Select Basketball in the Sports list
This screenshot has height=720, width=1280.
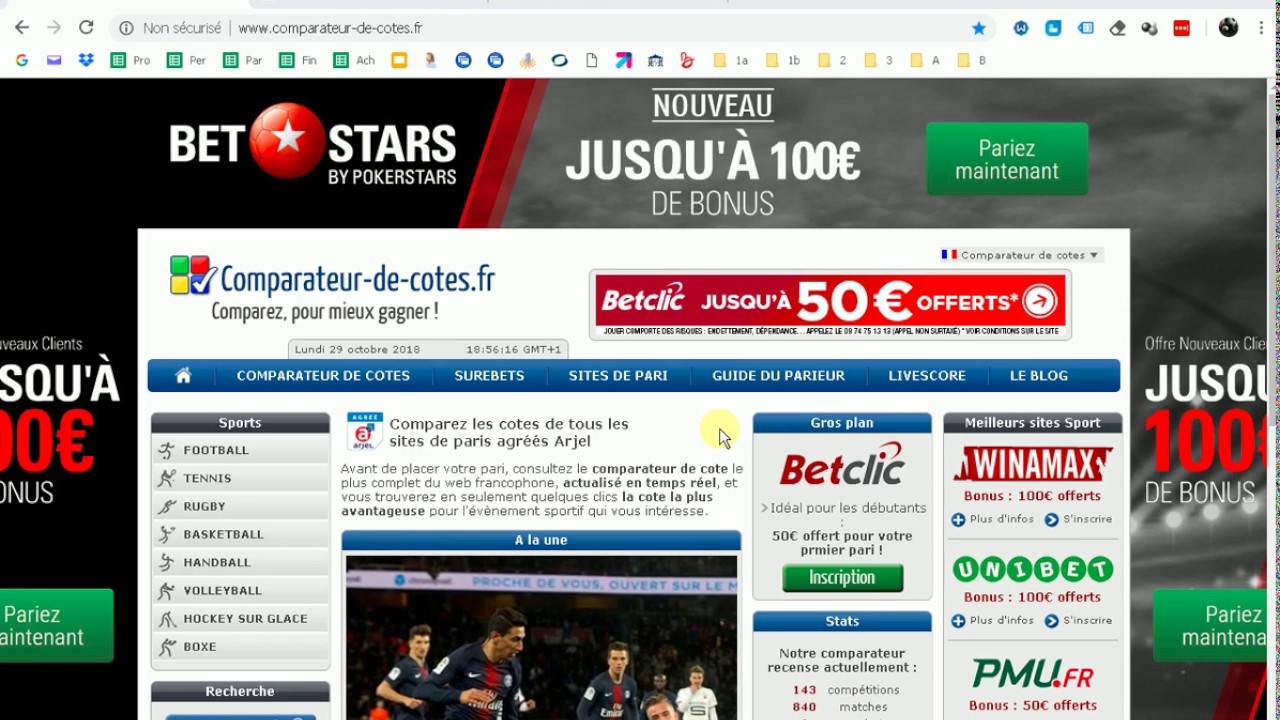[x=240, y=534]
